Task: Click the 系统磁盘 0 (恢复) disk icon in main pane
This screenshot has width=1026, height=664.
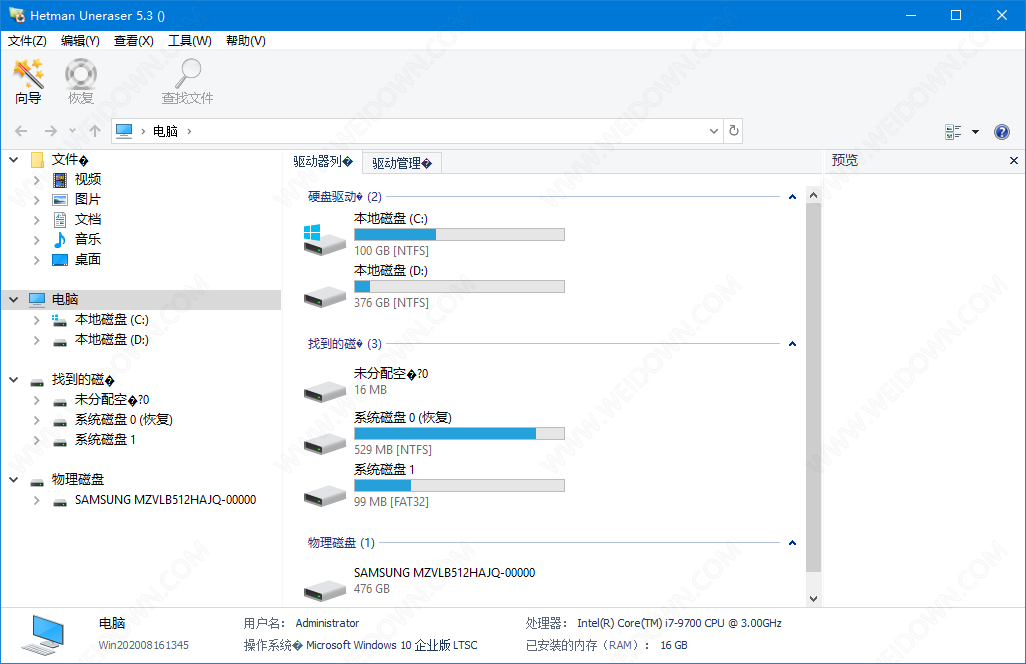Action: pos(325,443)
